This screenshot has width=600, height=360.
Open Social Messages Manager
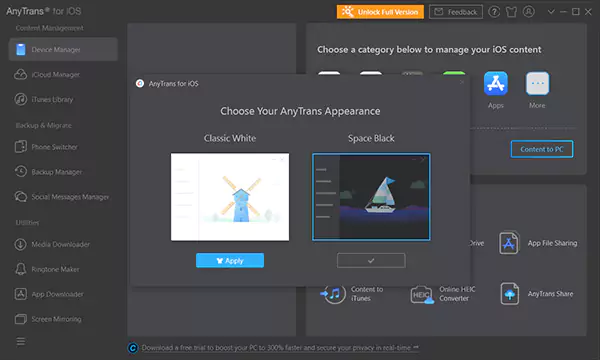(x=63, y=196)
